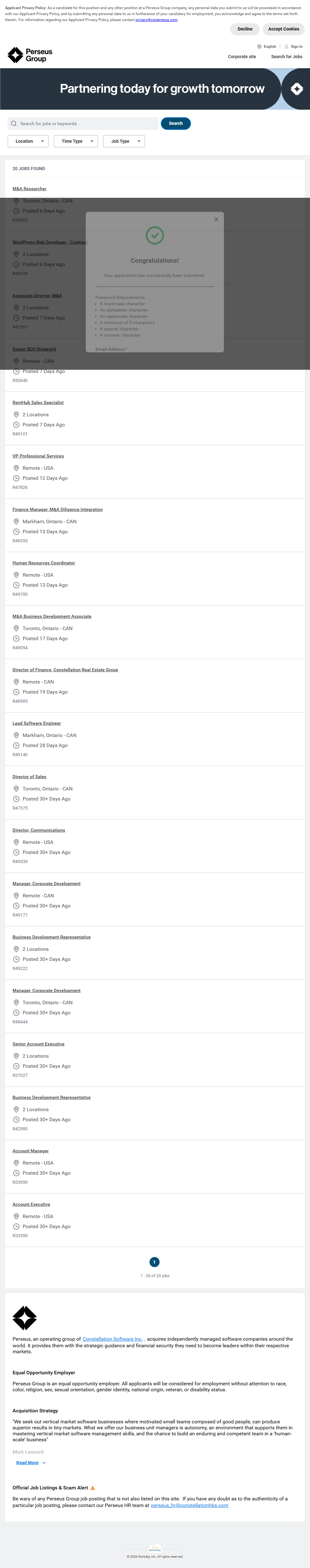The image size is (310, 1568).
Task: Open the Location filter dropdown
Action: 28,141
